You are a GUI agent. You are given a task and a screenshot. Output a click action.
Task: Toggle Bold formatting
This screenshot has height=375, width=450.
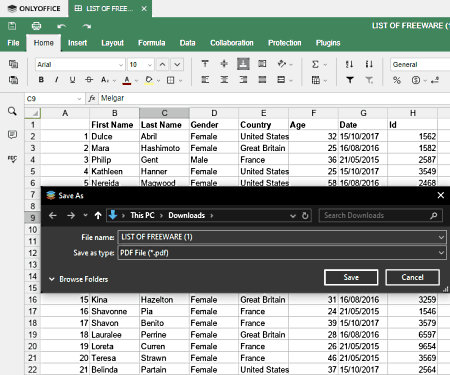pos(41,80)
